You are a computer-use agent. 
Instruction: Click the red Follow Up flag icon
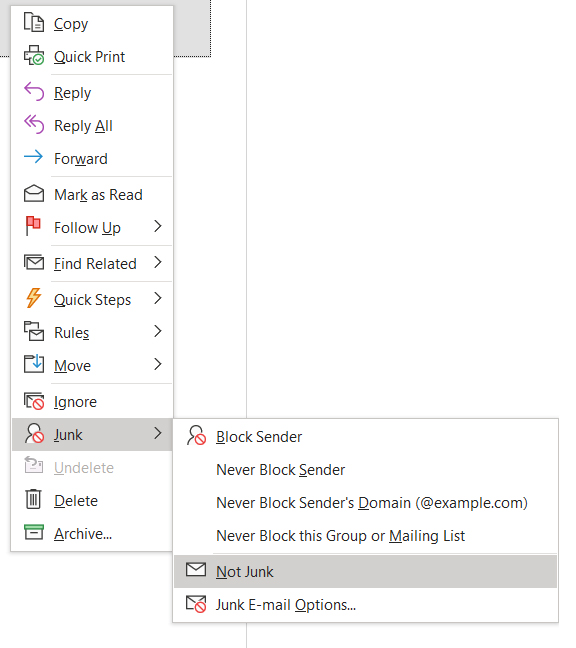(x=33, y=226)
